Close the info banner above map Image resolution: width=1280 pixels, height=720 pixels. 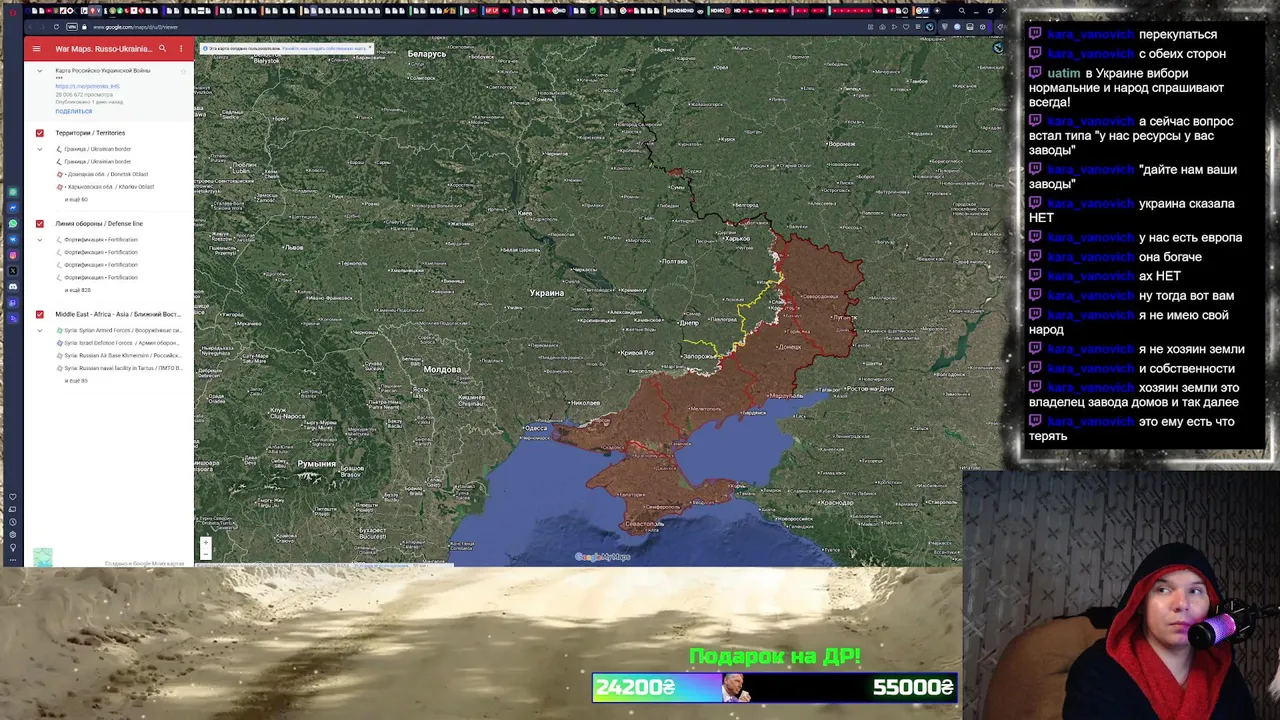pos(370,47)
